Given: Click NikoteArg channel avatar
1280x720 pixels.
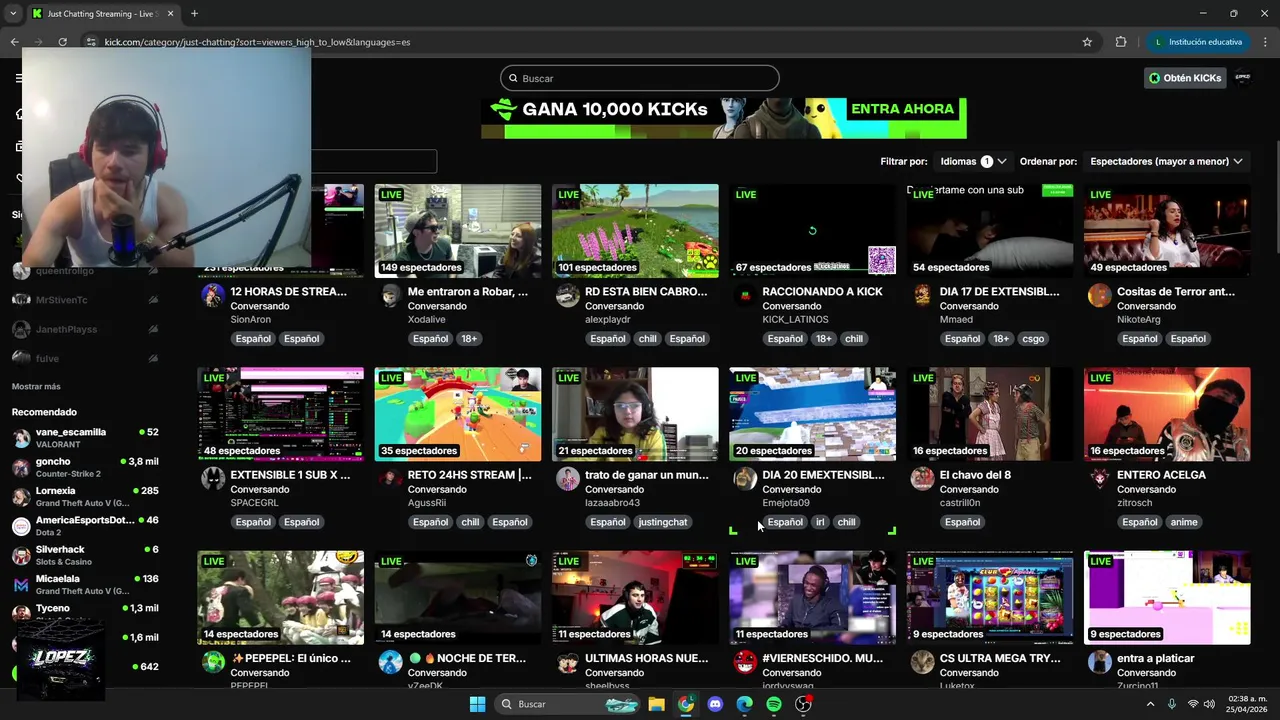Looking at the screenshot, I should pos(1100,295).
